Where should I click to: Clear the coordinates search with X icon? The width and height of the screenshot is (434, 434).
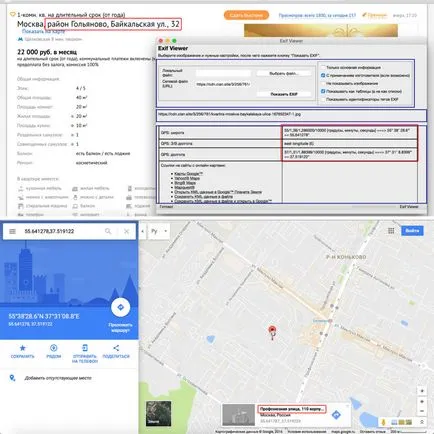[126, 231]
